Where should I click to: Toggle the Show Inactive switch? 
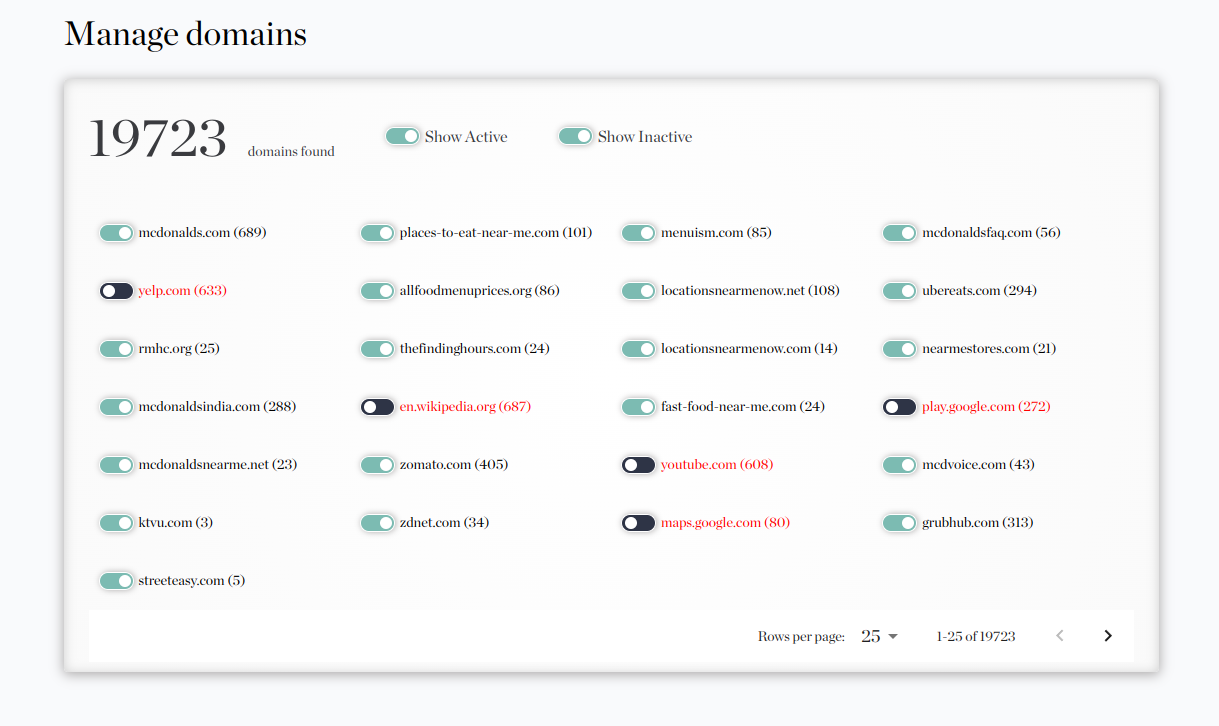[x=575, y=136]
